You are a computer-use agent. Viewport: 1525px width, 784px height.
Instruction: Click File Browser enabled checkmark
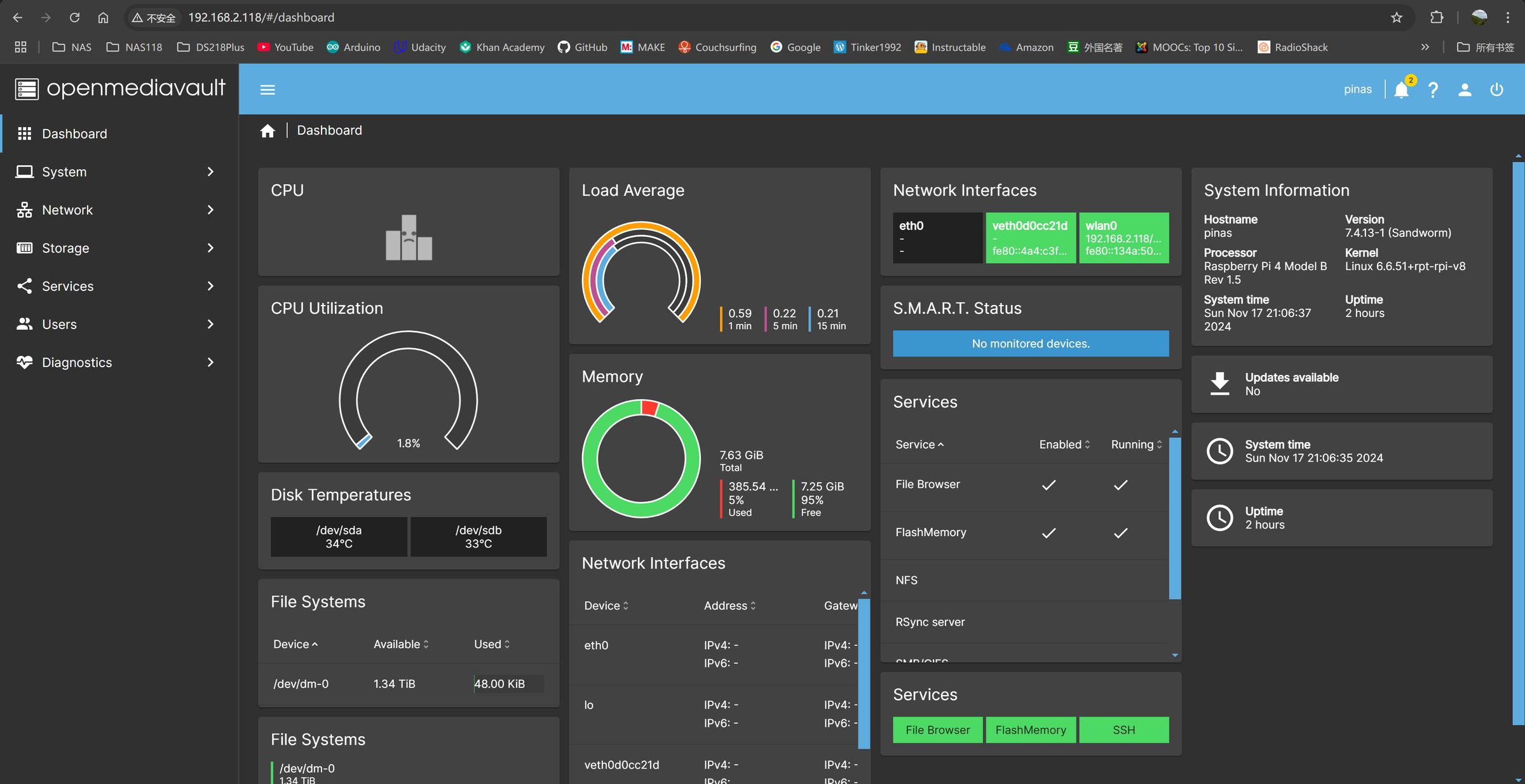pos(1048,485)
